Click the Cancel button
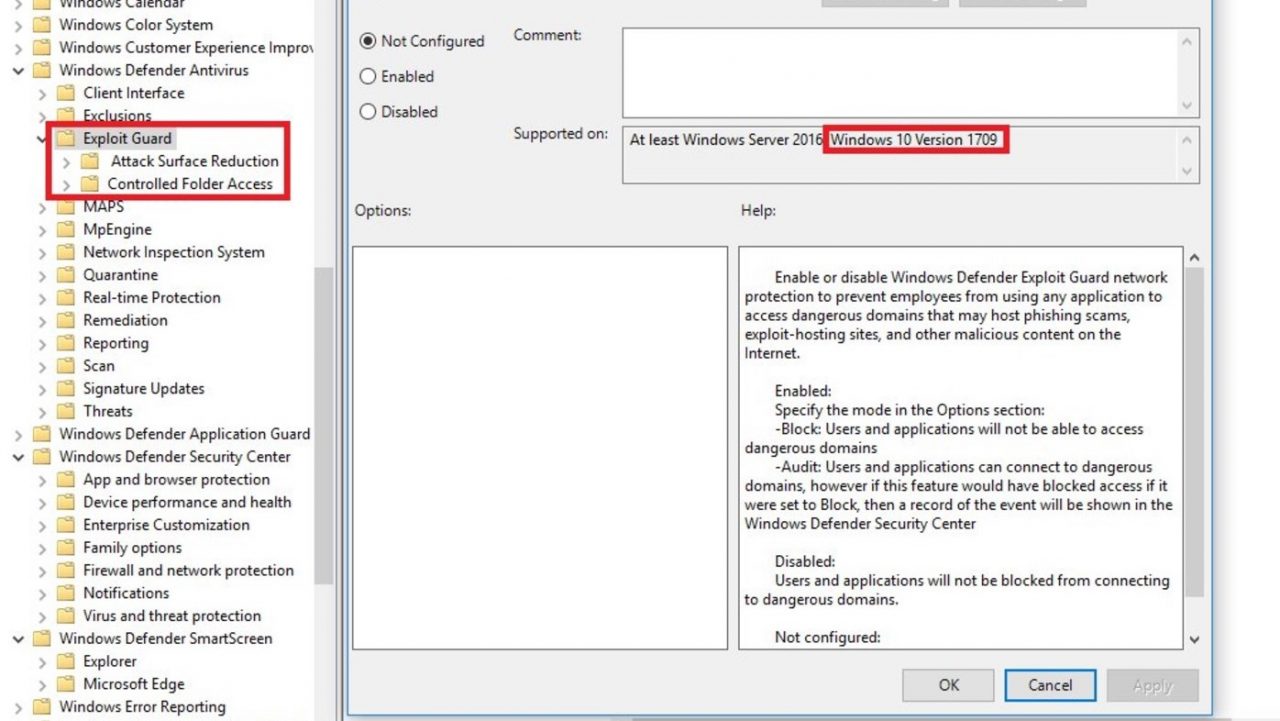 (1050, 685)
